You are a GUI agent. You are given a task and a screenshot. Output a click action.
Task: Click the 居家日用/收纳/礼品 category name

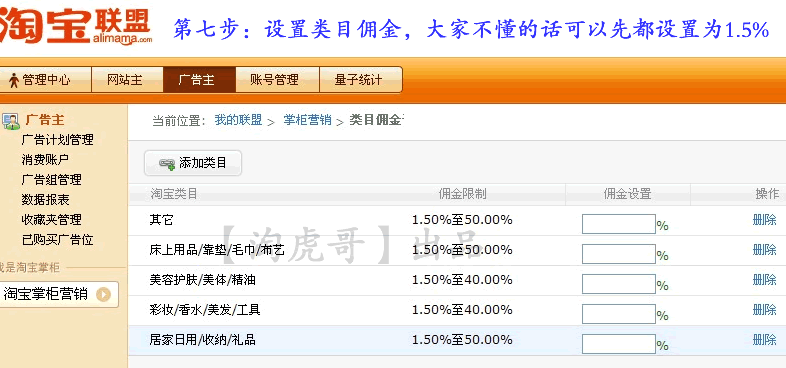click(x=203, y=340)
